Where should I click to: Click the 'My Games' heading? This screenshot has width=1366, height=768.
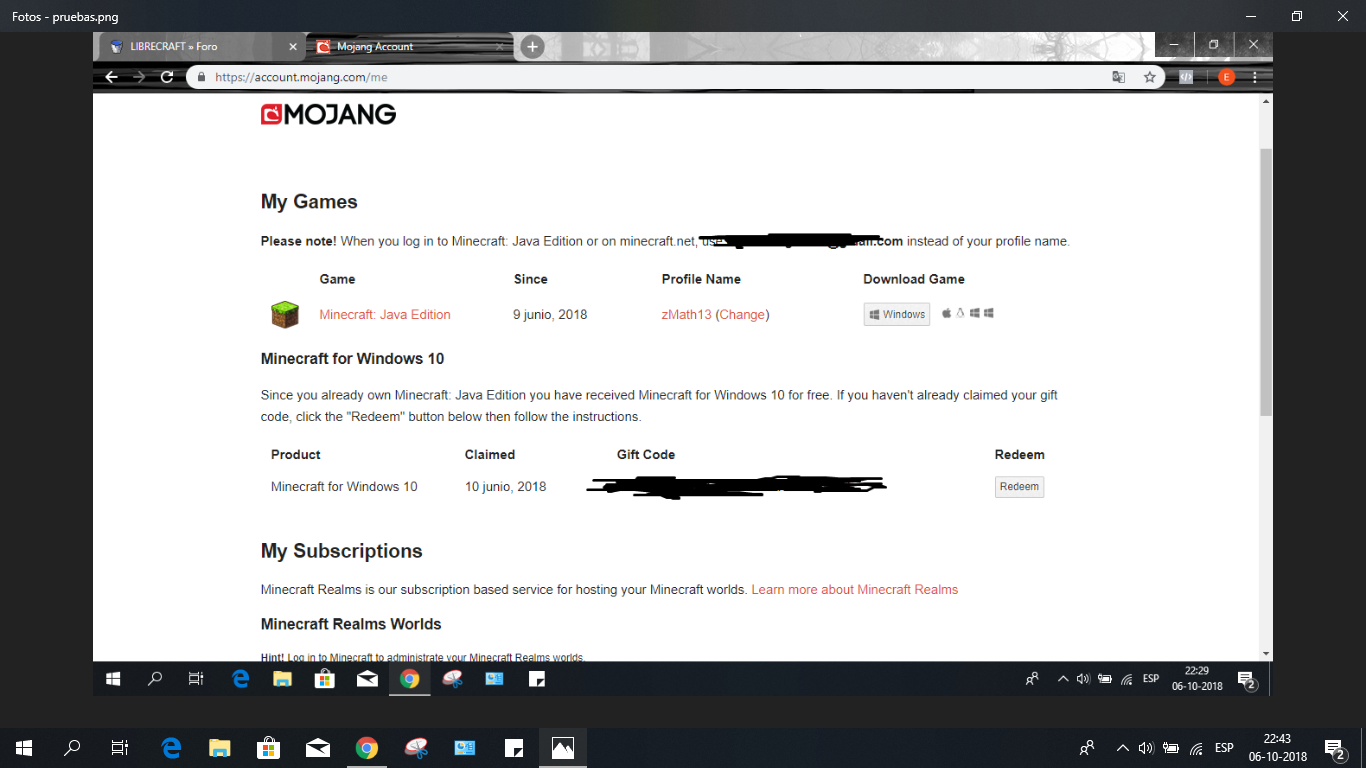click(309, 202)
